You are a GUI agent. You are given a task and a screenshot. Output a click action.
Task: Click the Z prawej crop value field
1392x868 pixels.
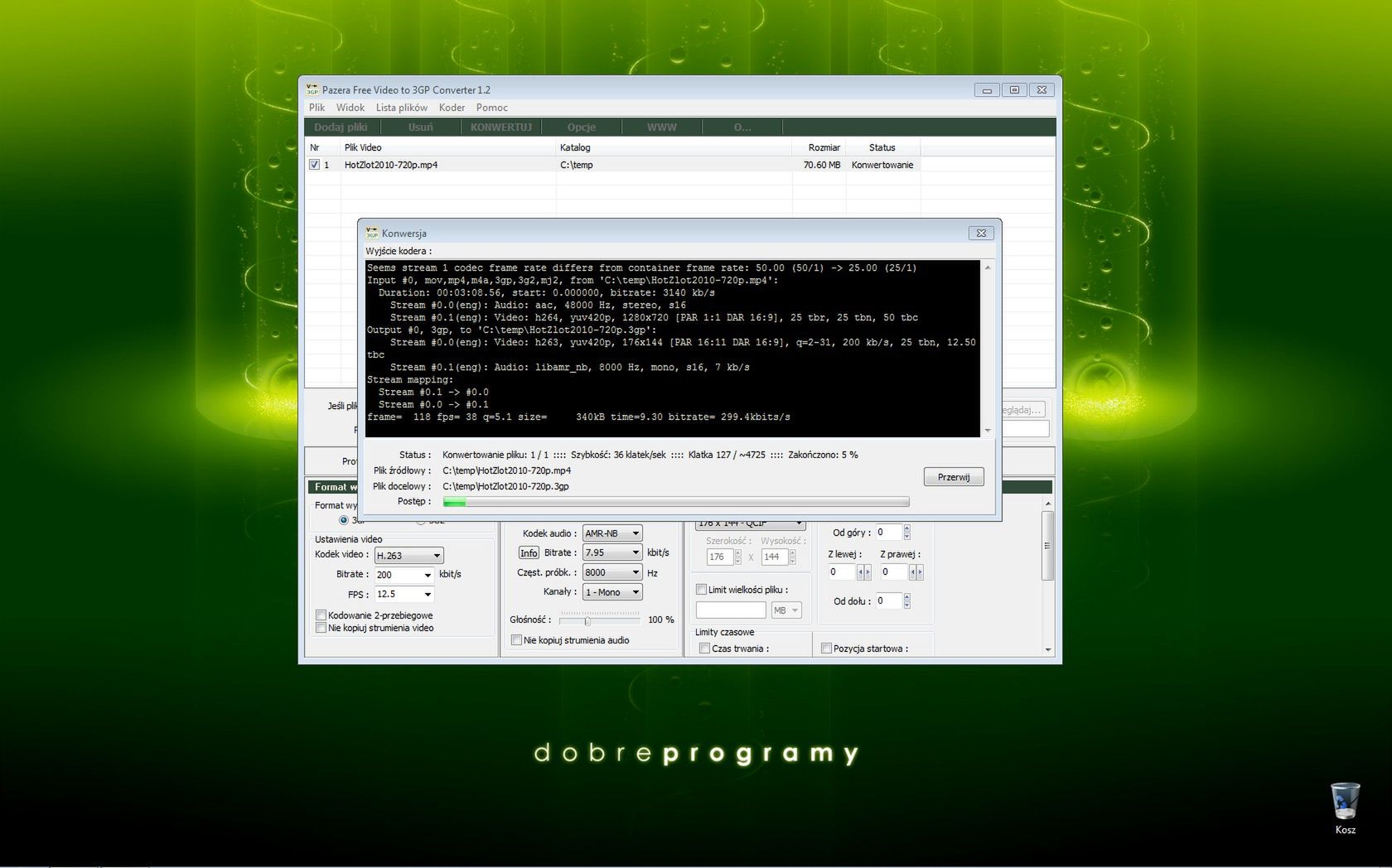[894, 572]
